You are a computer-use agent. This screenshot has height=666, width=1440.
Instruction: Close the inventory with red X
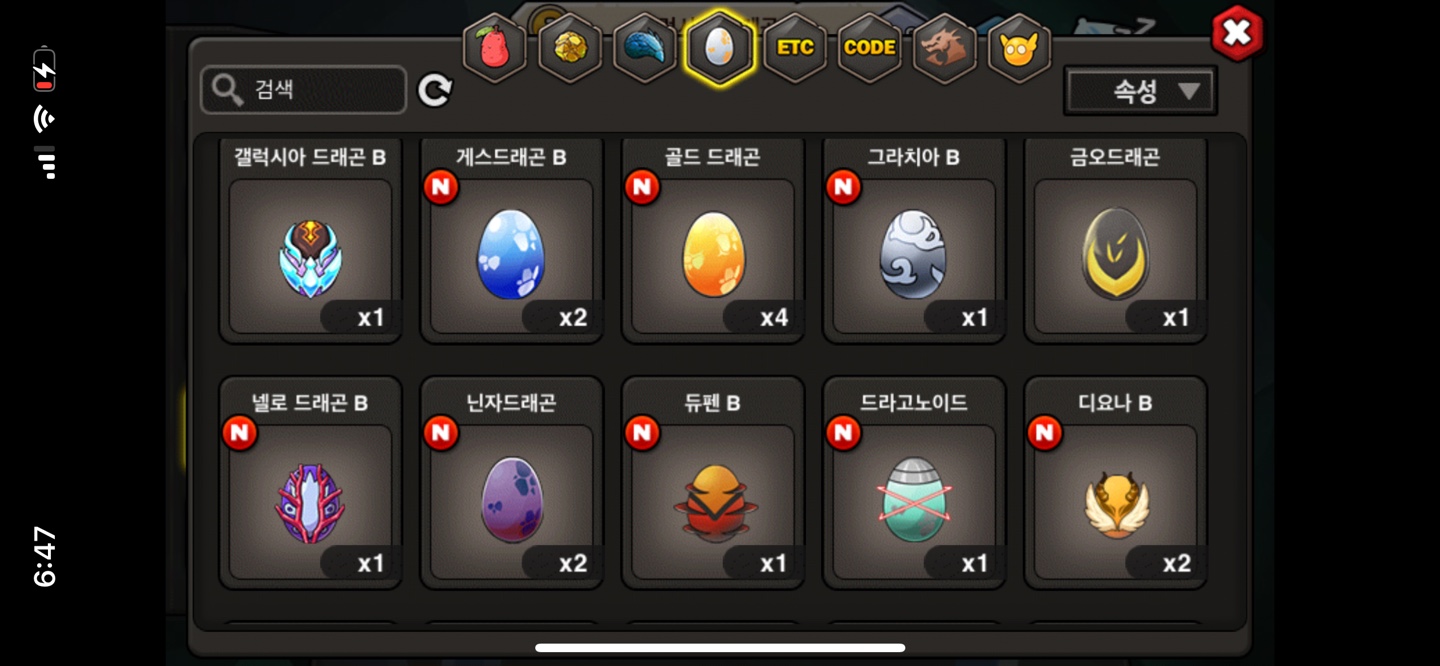[x=1237, y=33]
